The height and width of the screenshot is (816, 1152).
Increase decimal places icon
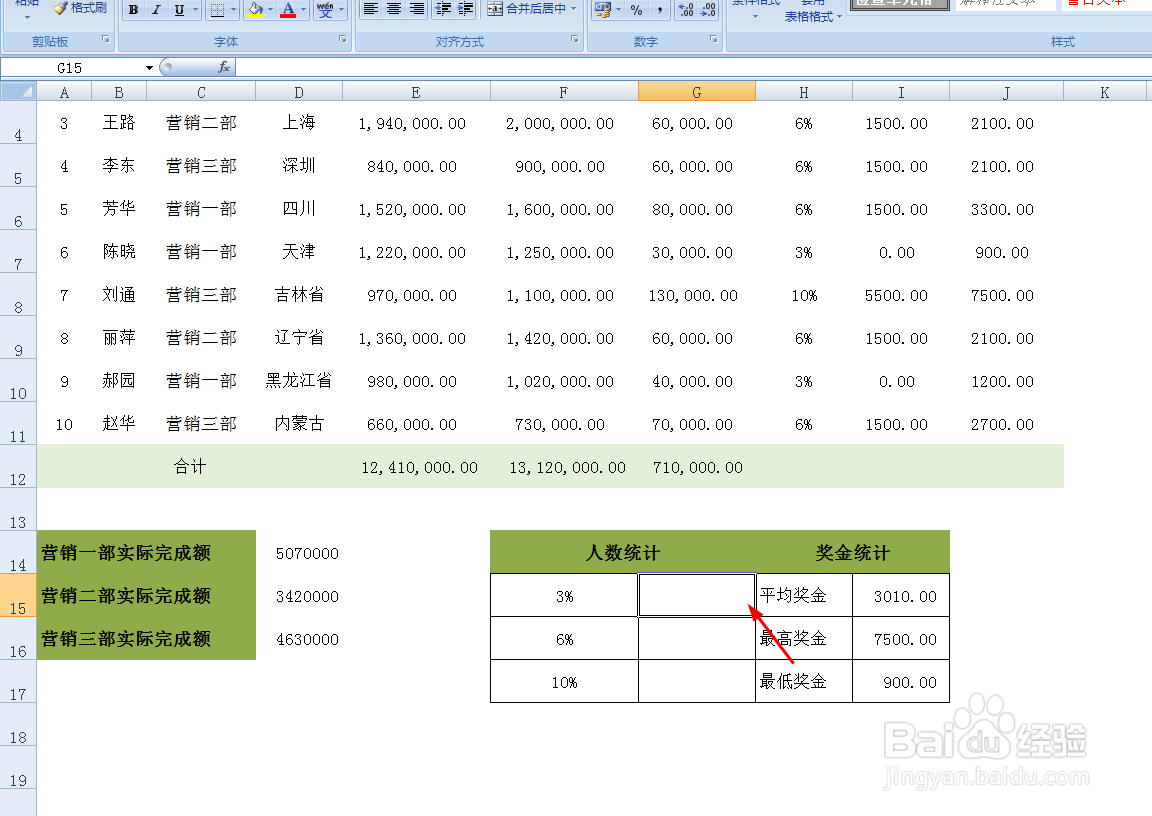click(686, 10)
